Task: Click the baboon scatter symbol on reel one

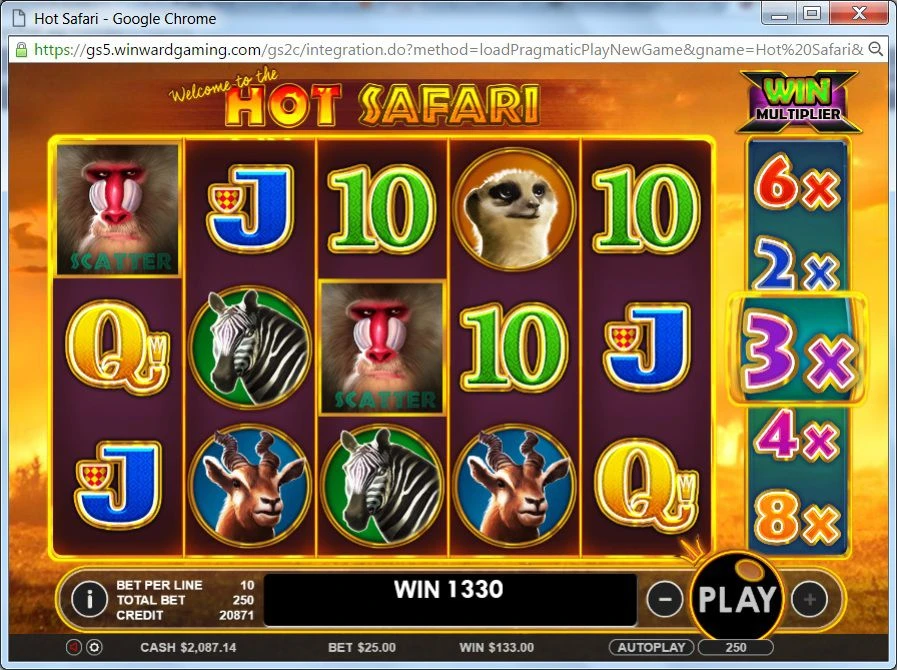Action: point(118,209)
